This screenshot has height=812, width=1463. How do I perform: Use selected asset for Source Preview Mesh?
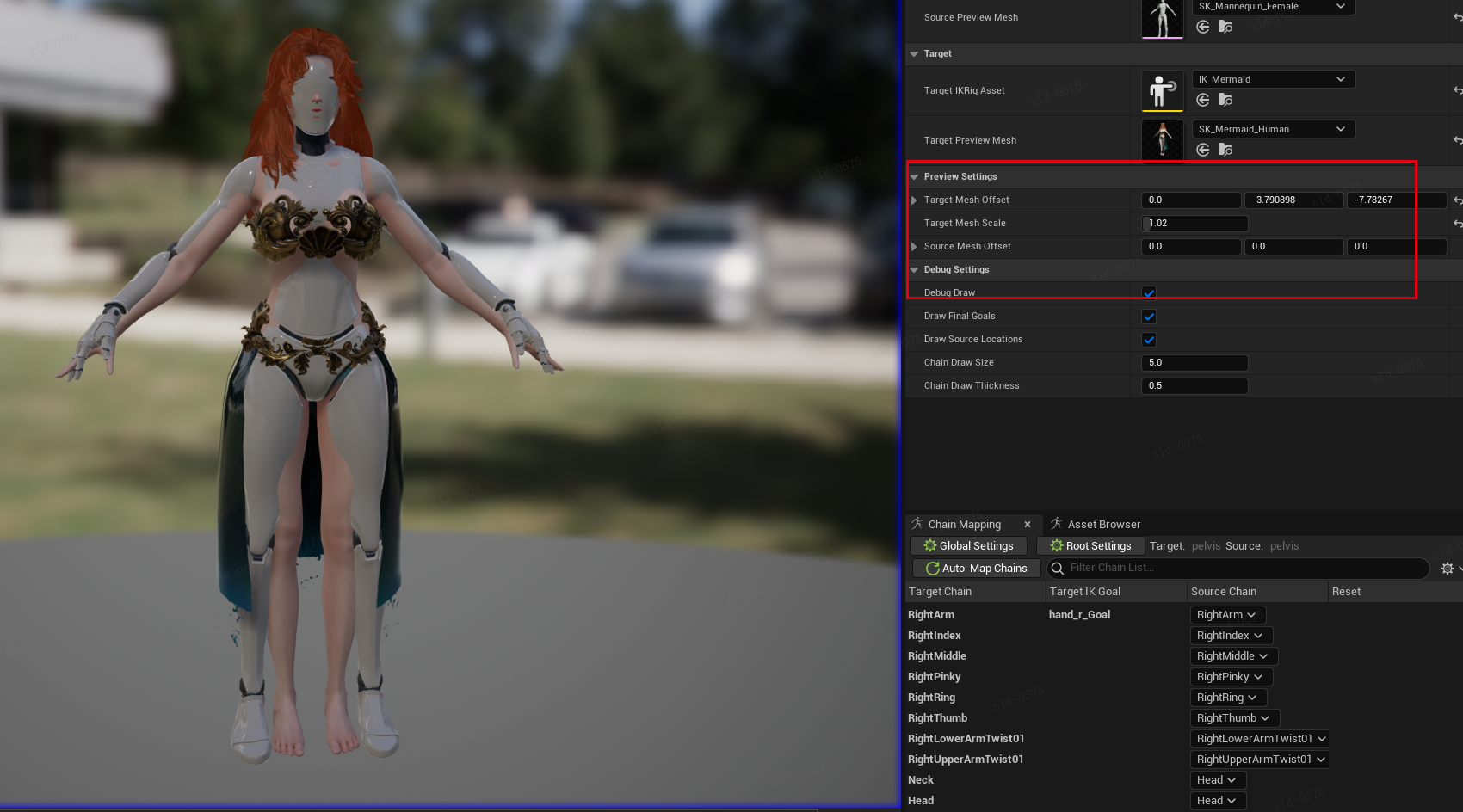(1203, 27)
